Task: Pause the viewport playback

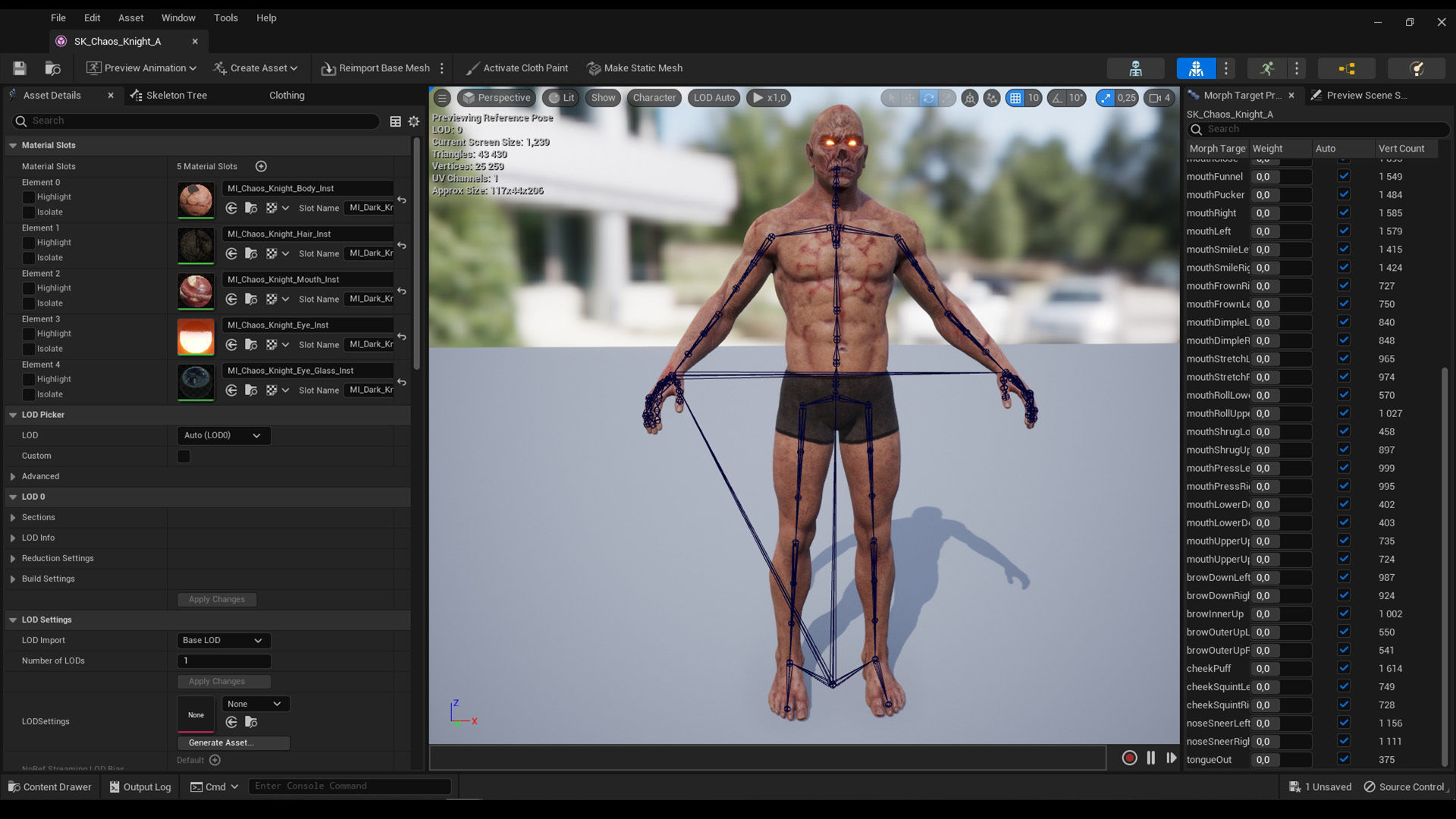Action: click(1150, 758)
